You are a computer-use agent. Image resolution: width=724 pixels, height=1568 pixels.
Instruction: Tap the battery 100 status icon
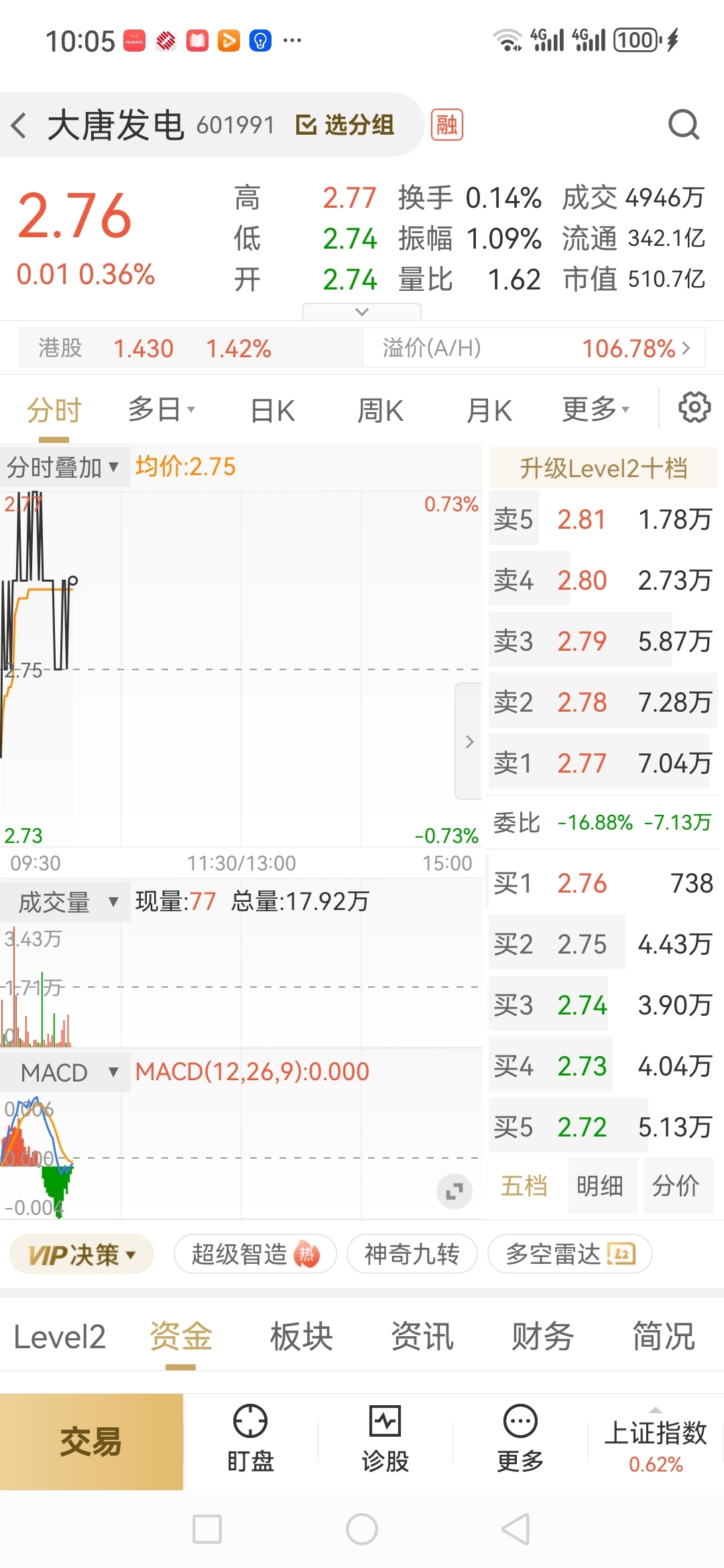637,40
